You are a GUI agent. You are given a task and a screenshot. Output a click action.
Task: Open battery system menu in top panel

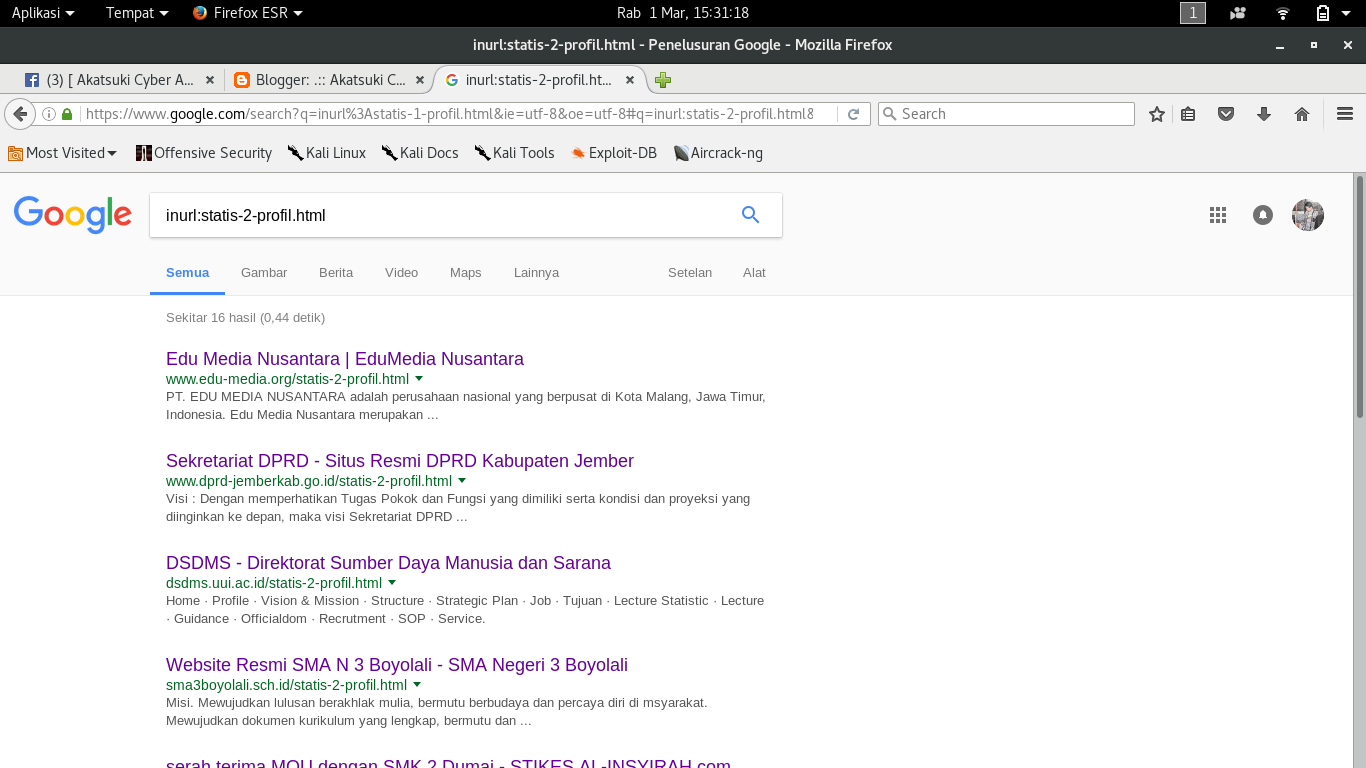1331,13
